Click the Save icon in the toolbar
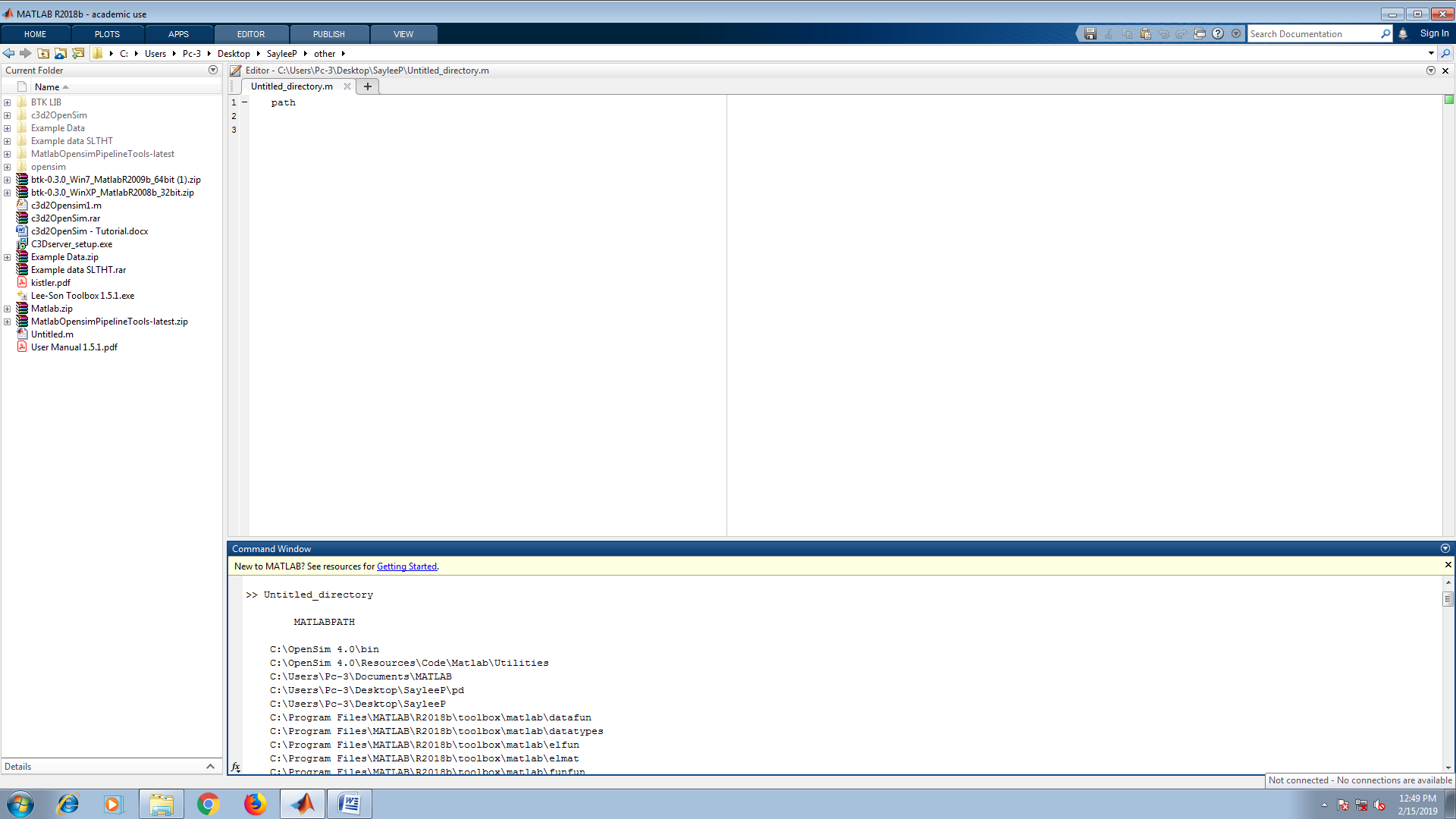This screenshot has height=819, width=1456. (x=1090, y=34)
